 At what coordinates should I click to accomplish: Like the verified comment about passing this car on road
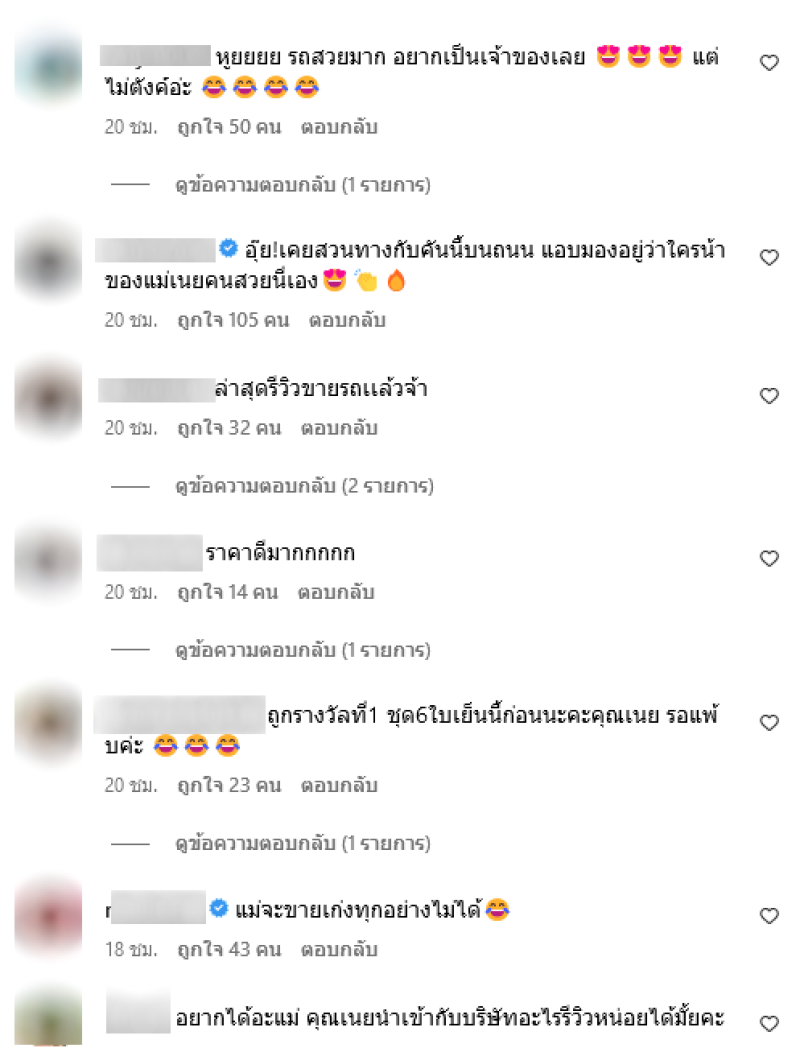pos(769,257)
